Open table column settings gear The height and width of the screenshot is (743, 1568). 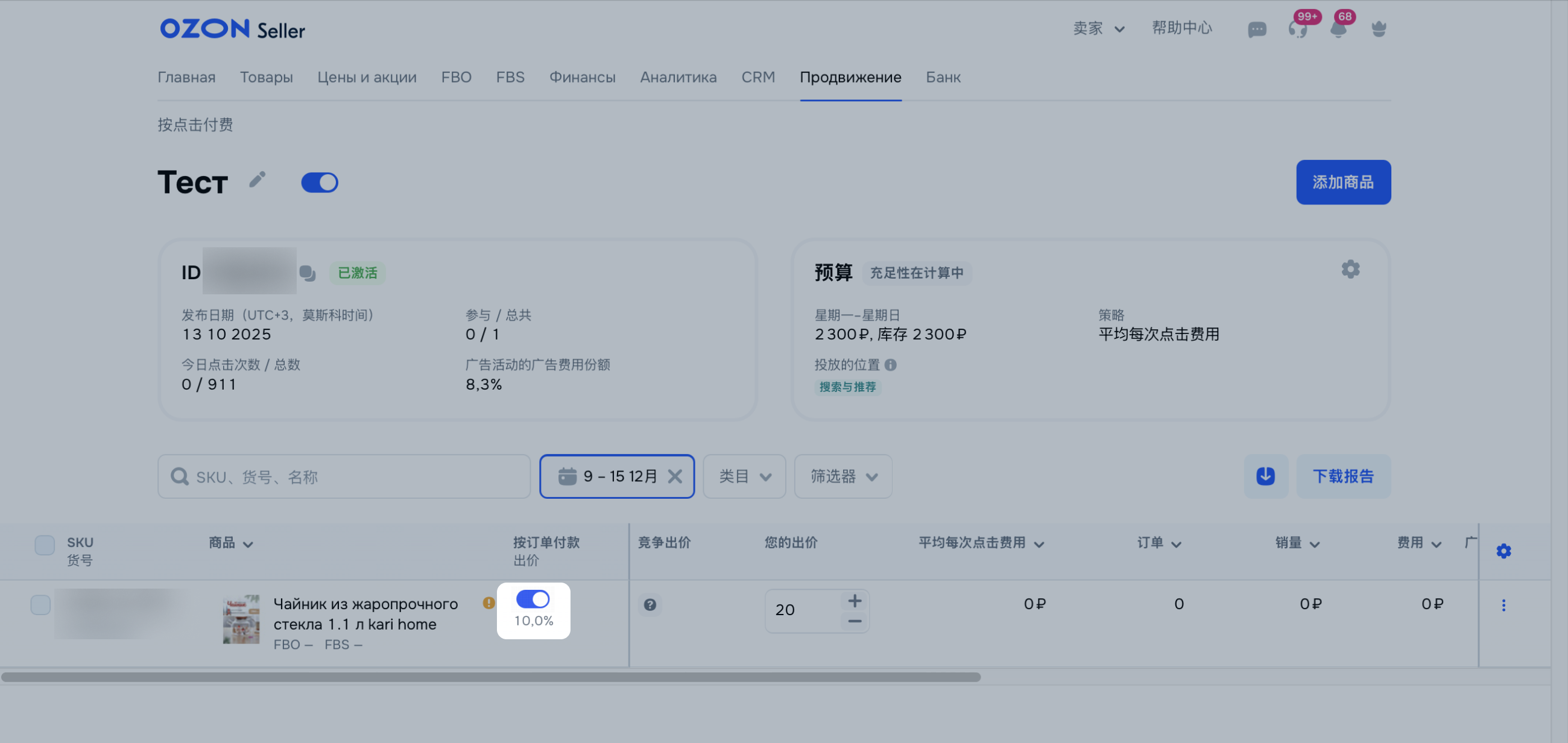tap(1503, 551)
